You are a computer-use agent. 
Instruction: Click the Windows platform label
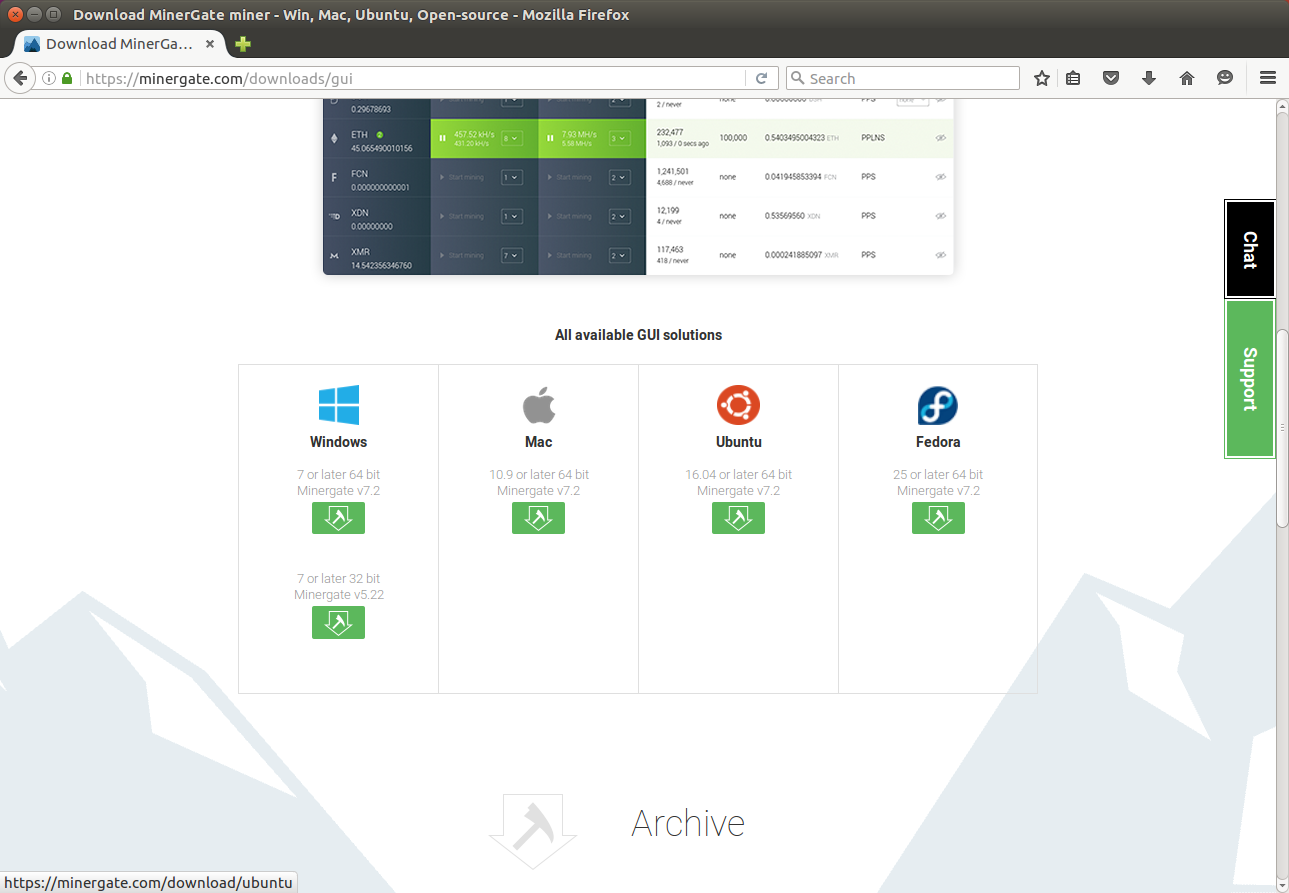click(338, 442)
